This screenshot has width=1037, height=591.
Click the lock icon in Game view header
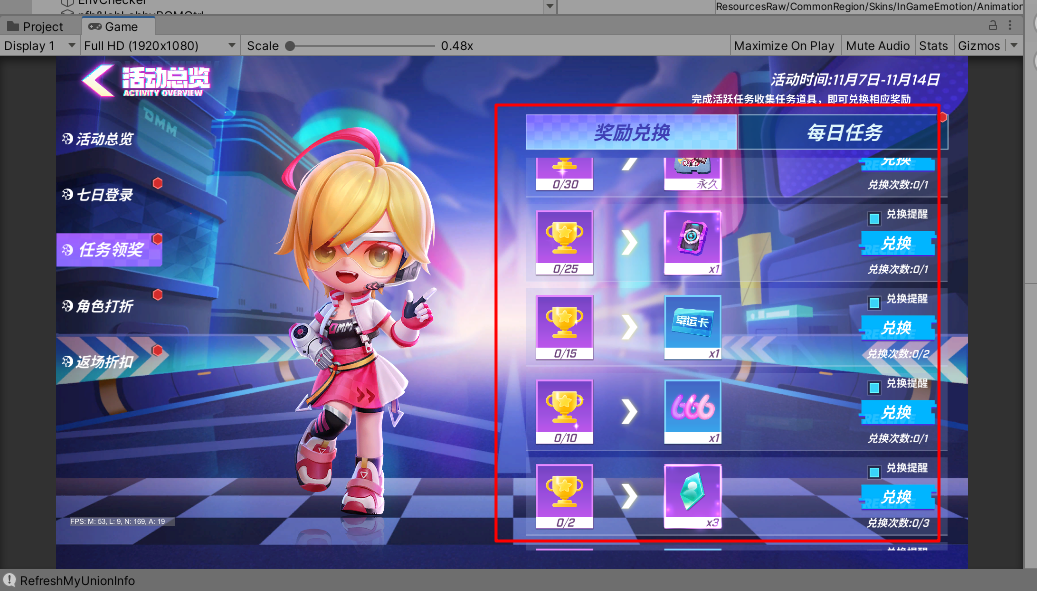tap(993, 25)
